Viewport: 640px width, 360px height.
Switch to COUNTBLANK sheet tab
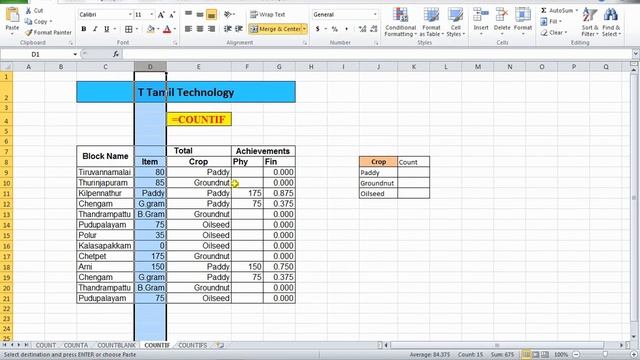(116, 345)
